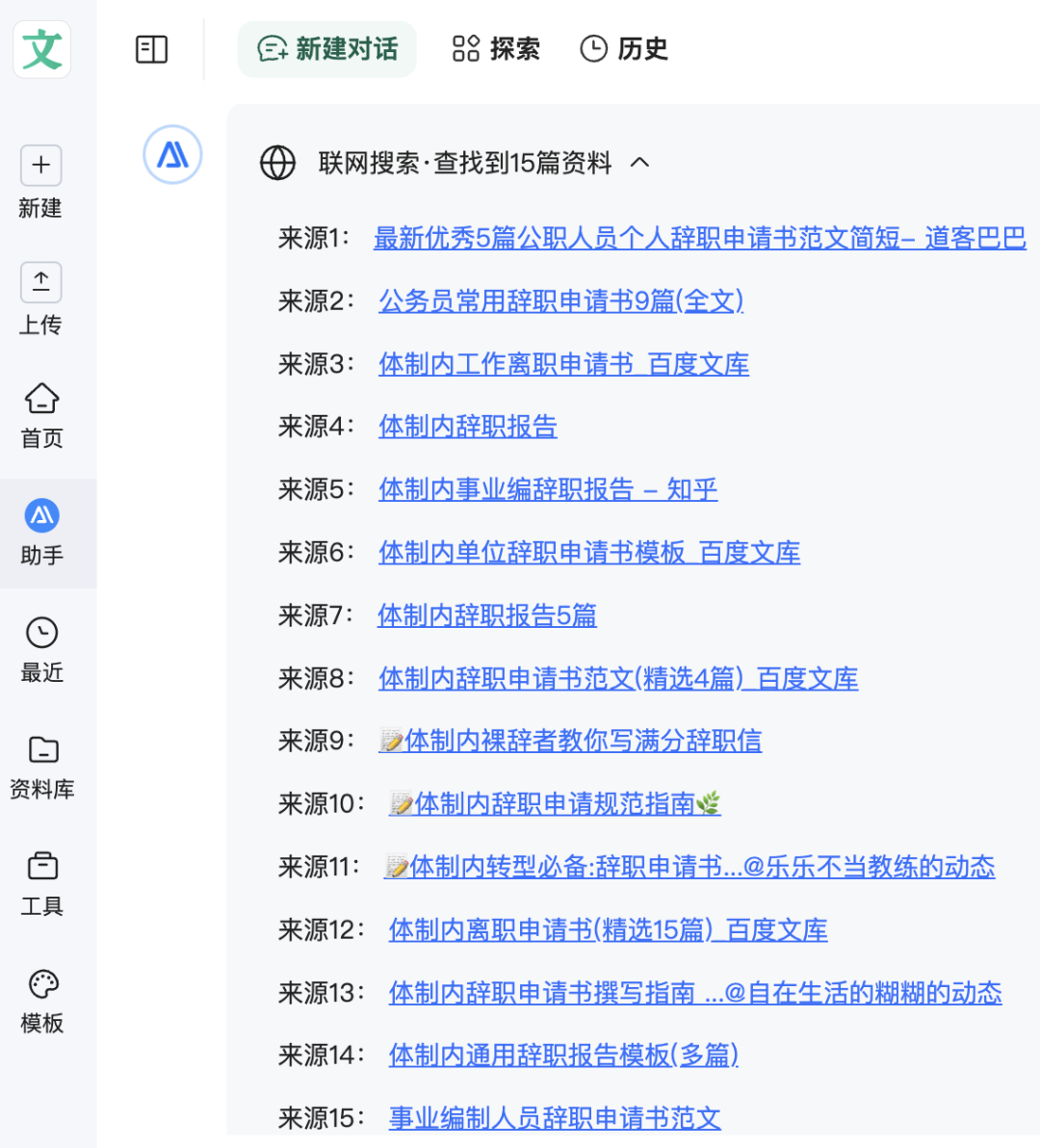1040x1148 pixels.
Task: Open link 公务员常用辞职申请书9篇(全文)
Action: point(560,300)
